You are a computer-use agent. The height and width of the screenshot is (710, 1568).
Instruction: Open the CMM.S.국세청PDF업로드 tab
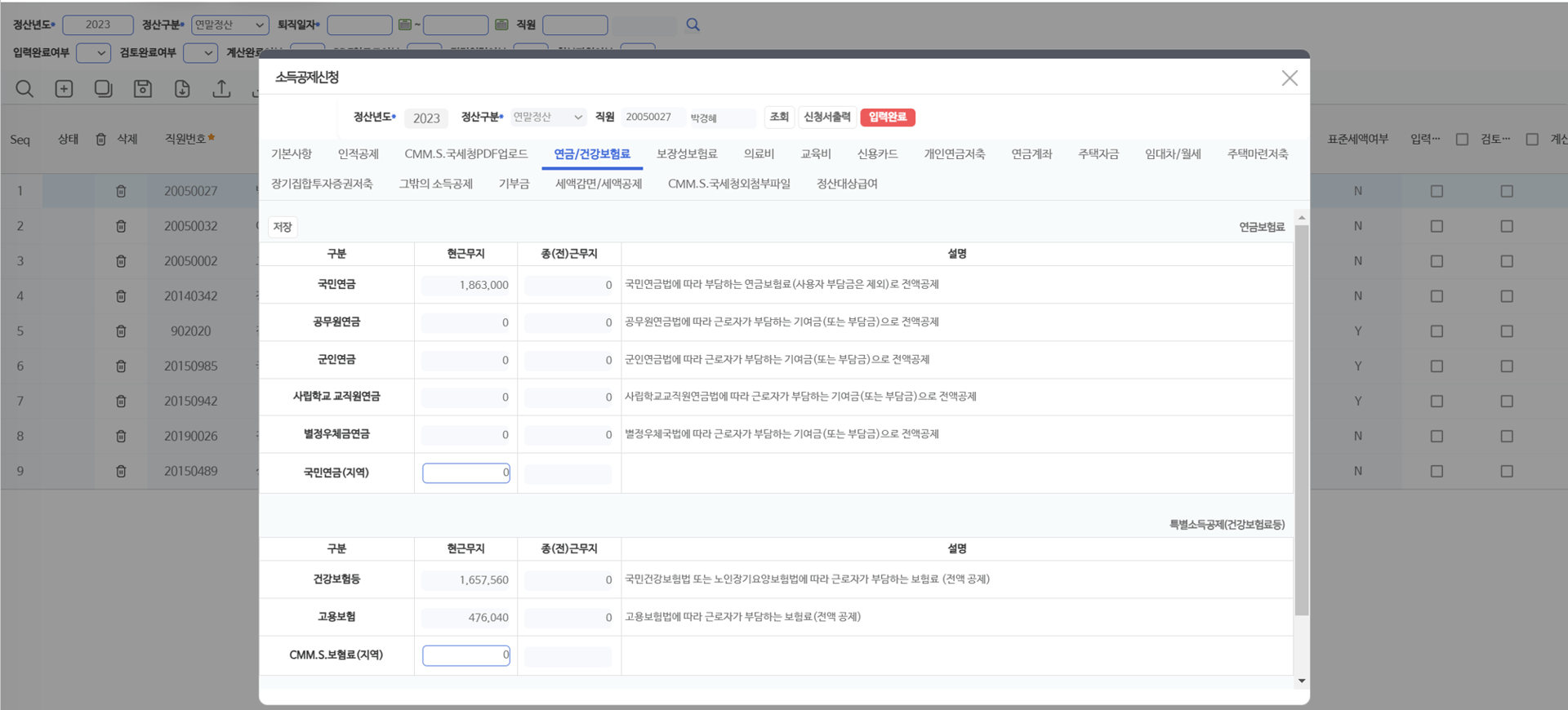(466, 153)
